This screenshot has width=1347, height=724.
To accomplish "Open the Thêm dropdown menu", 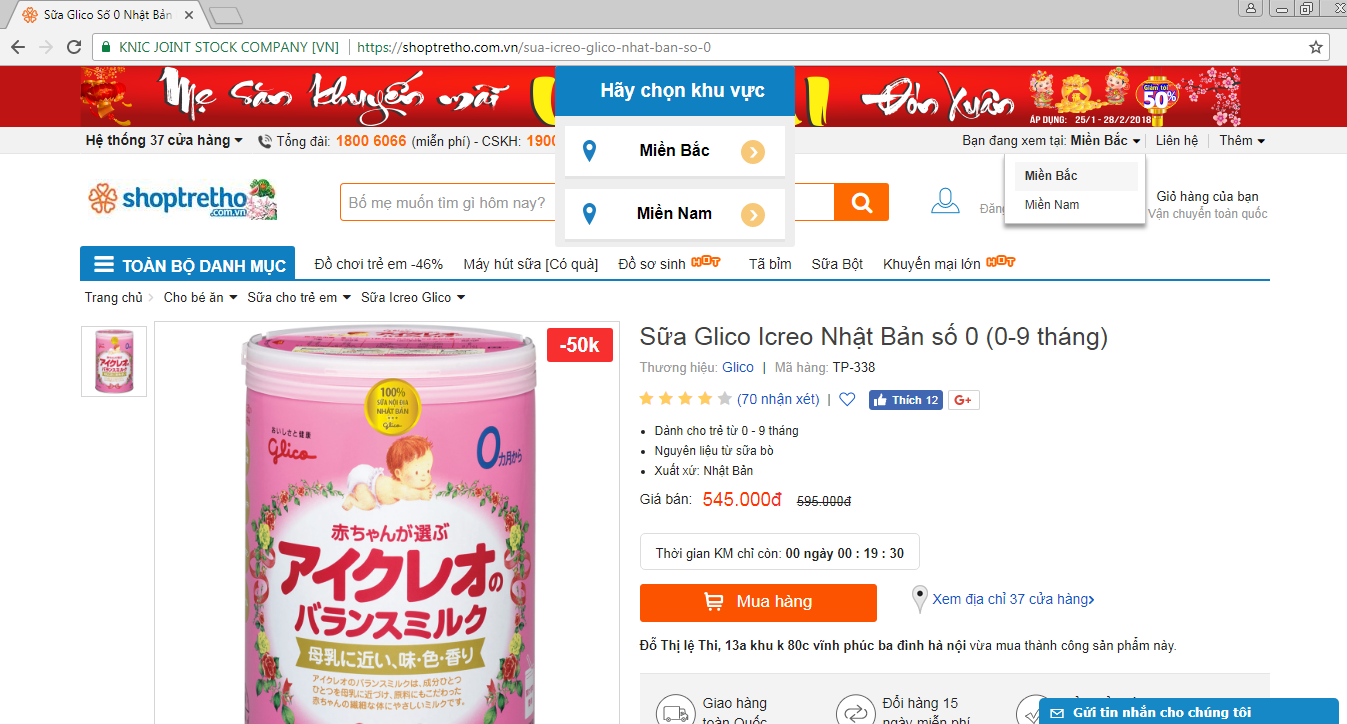I will (1242, 141).
